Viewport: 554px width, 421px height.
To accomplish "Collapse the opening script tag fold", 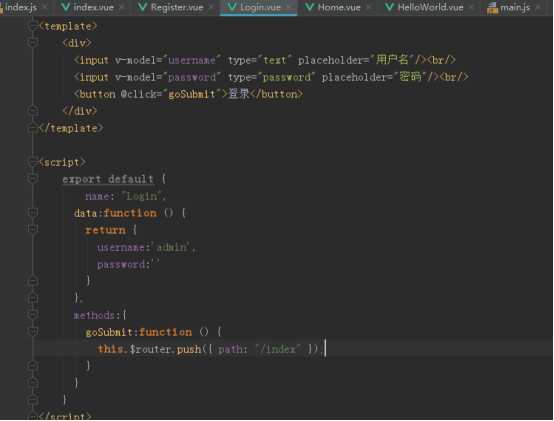I will (x=33, y=162).
